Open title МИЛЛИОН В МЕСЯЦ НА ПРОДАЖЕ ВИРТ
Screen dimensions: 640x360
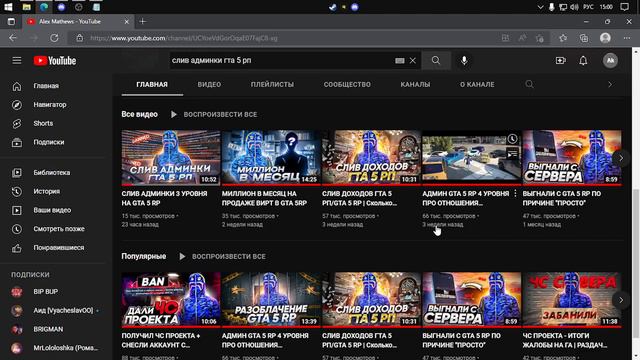[264, 198]
